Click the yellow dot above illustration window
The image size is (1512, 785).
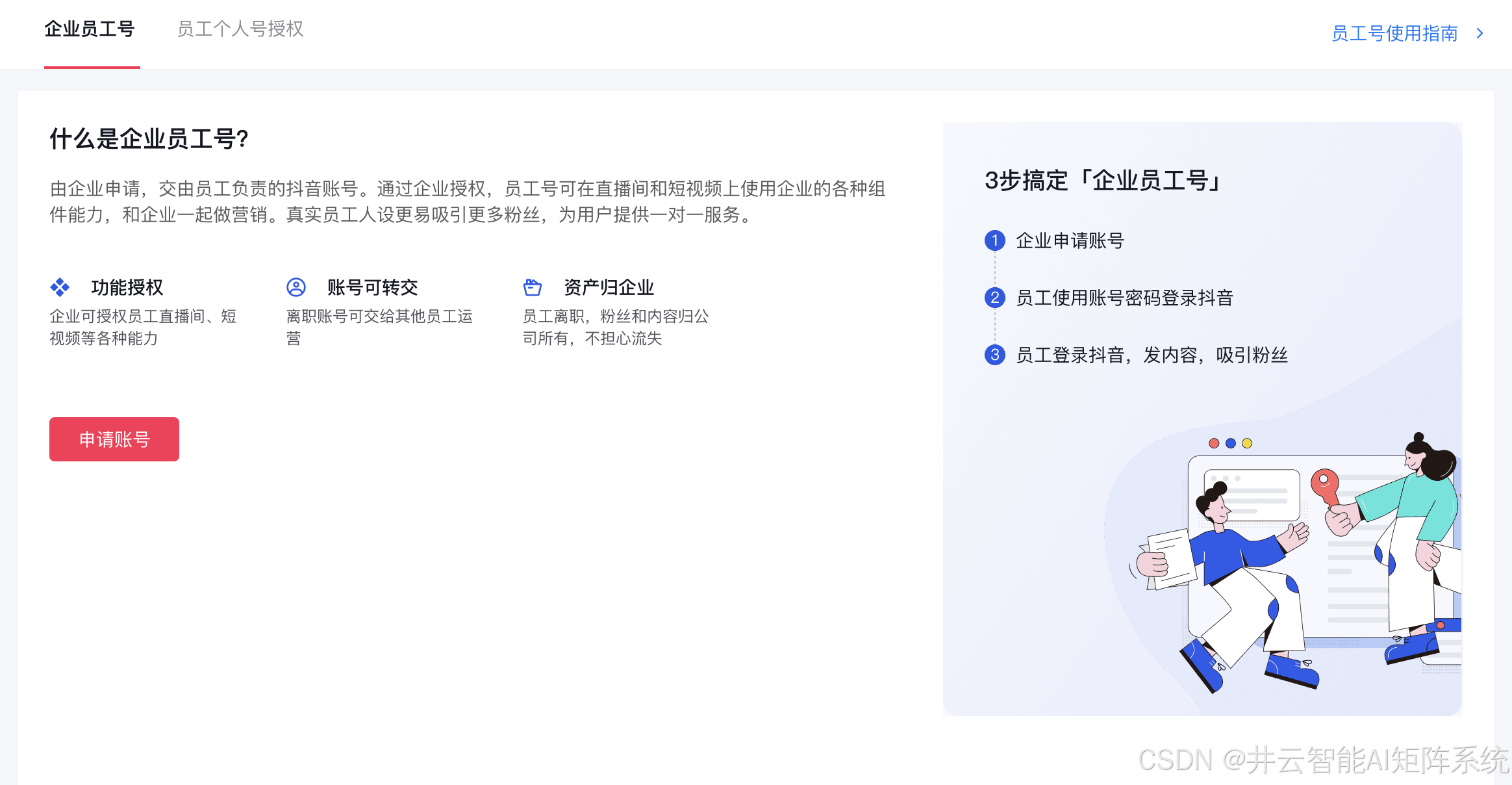1247,443
